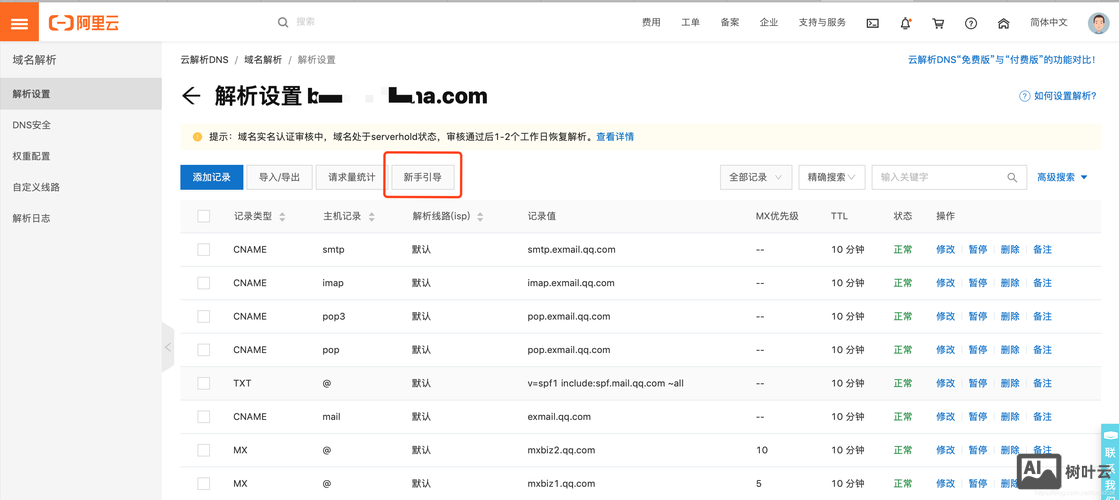
Task: Go to Alibaba Cloud logo home
Action: (83, 23)
